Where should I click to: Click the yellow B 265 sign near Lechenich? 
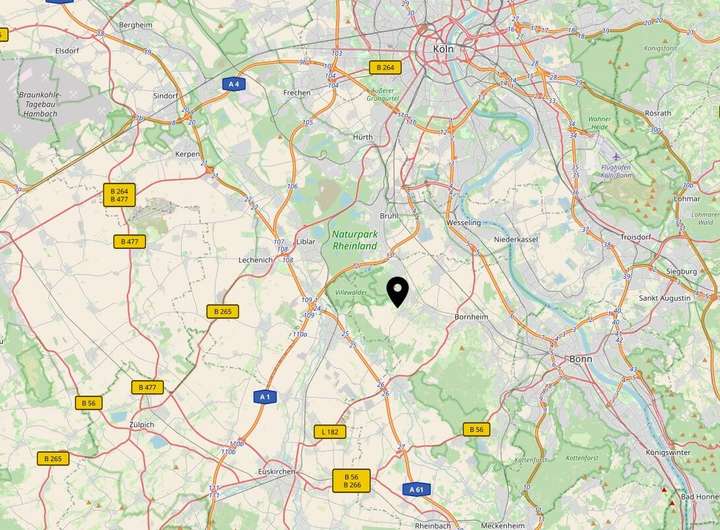pos(223,311)
